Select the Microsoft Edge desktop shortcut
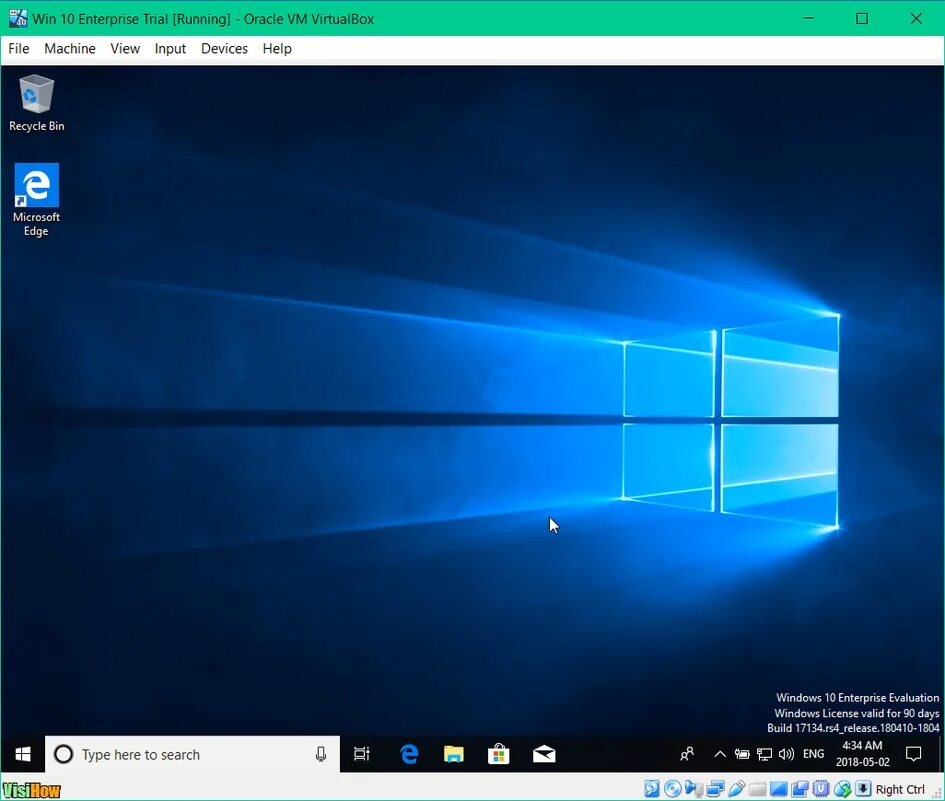945x801 pixels. [x=36, y=200]
